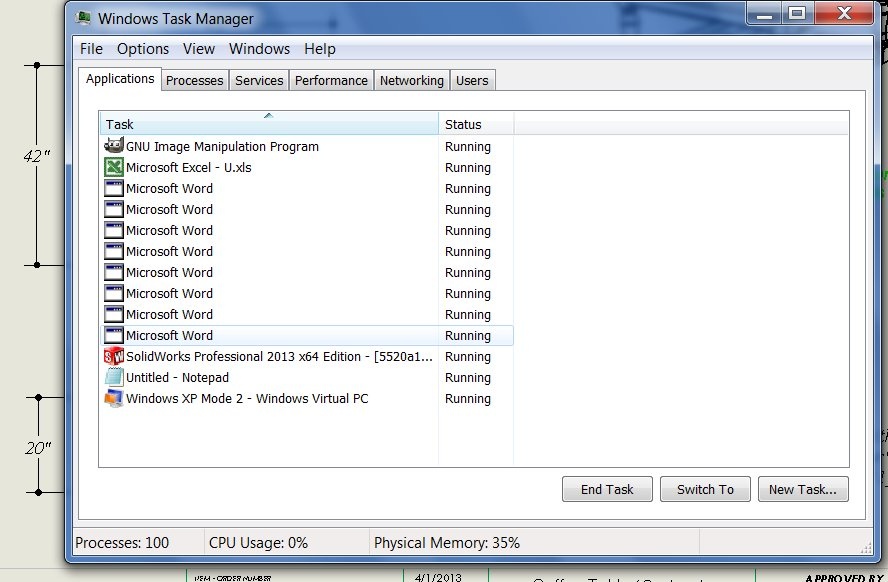
Task: Click the Untitled - Notepad icon
Action: [114, 377]
